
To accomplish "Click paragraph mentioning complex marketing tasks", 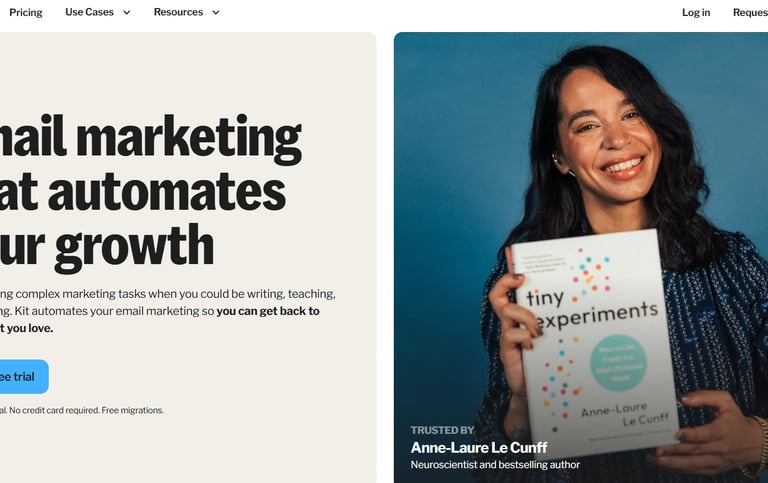I will 168,311.
